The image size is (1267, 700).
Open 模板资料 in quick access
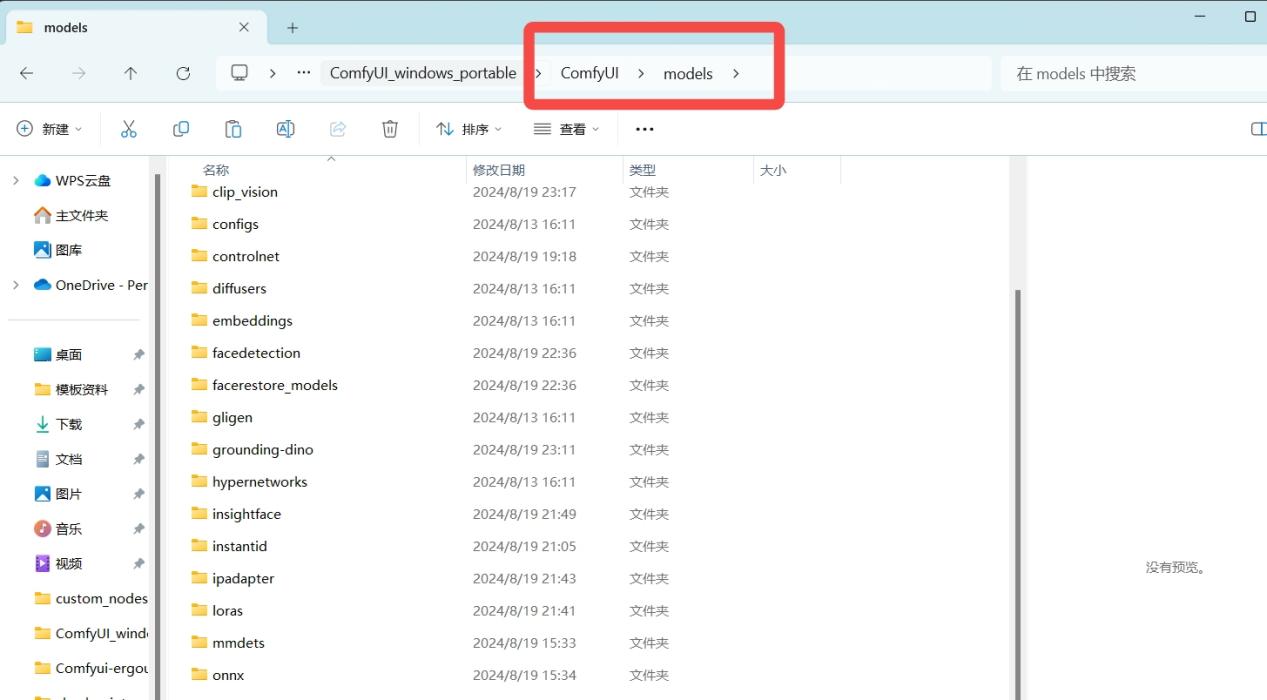82,389
